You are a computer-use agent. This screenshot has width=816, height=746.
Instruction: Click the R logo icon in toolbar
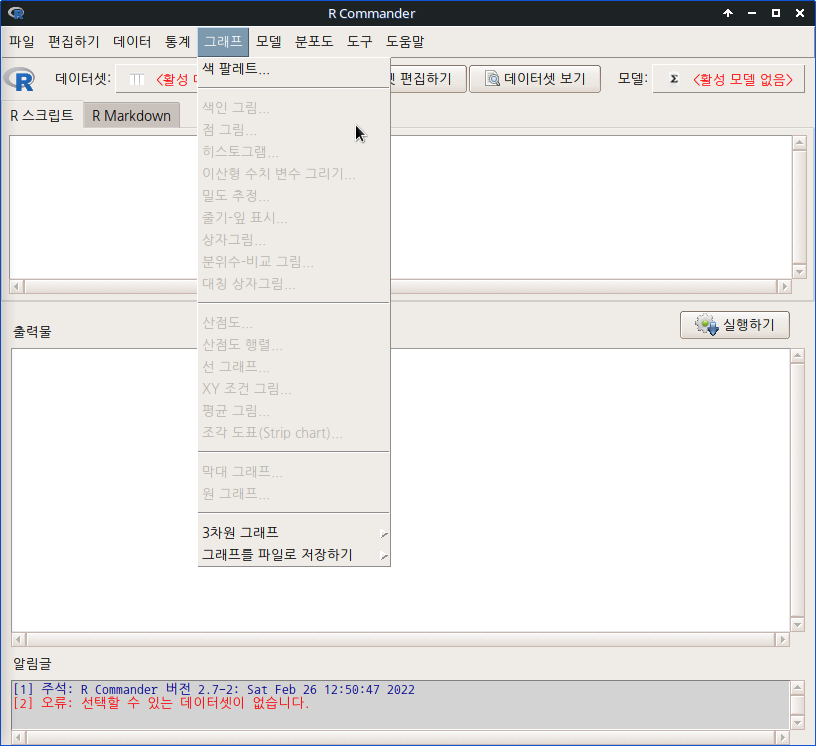pyautogui.click(x=19, y=80)
